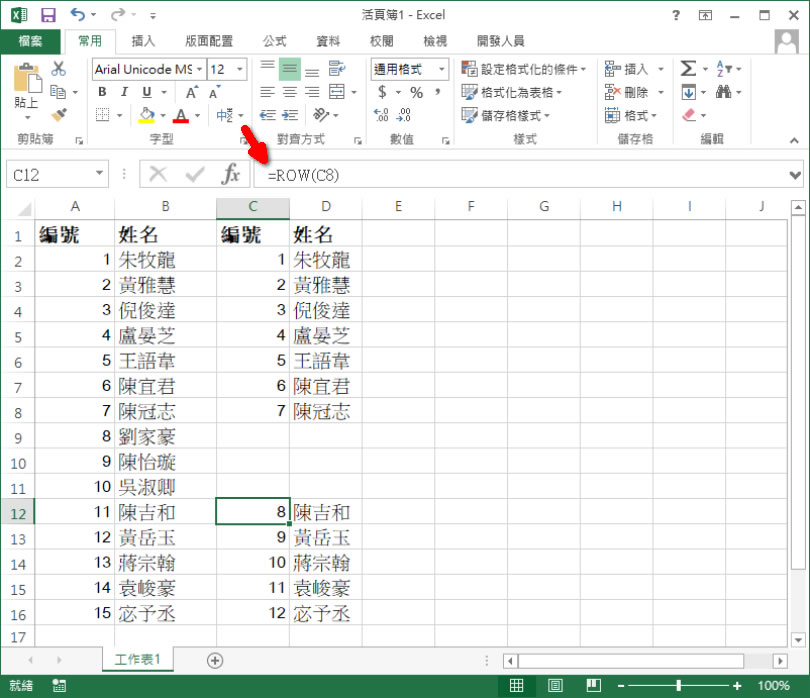
Task: Toggle align text right
Action: [312, 92]
